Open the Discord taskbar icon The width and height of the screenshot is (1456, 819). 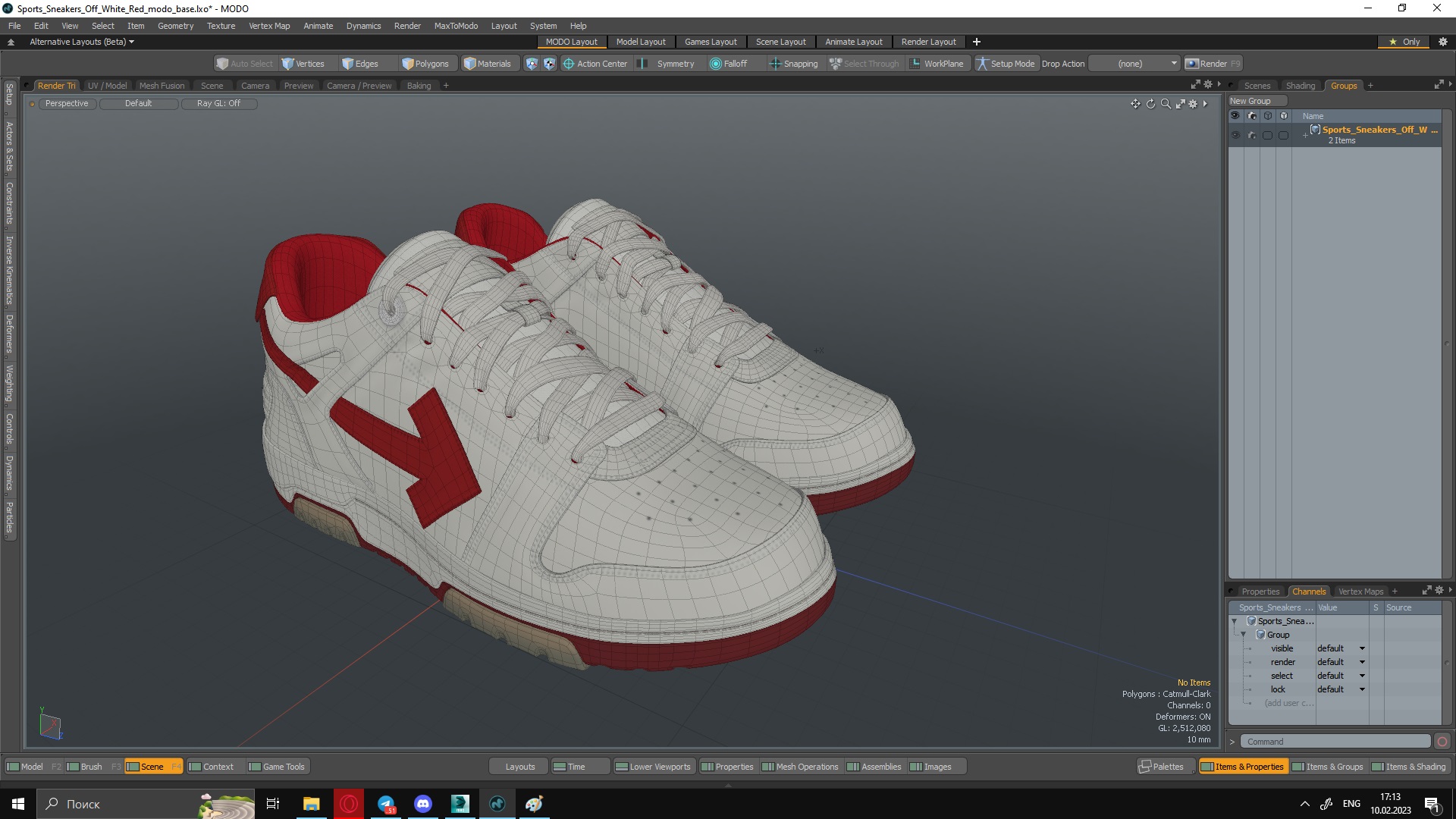click(x=423, y=804)
